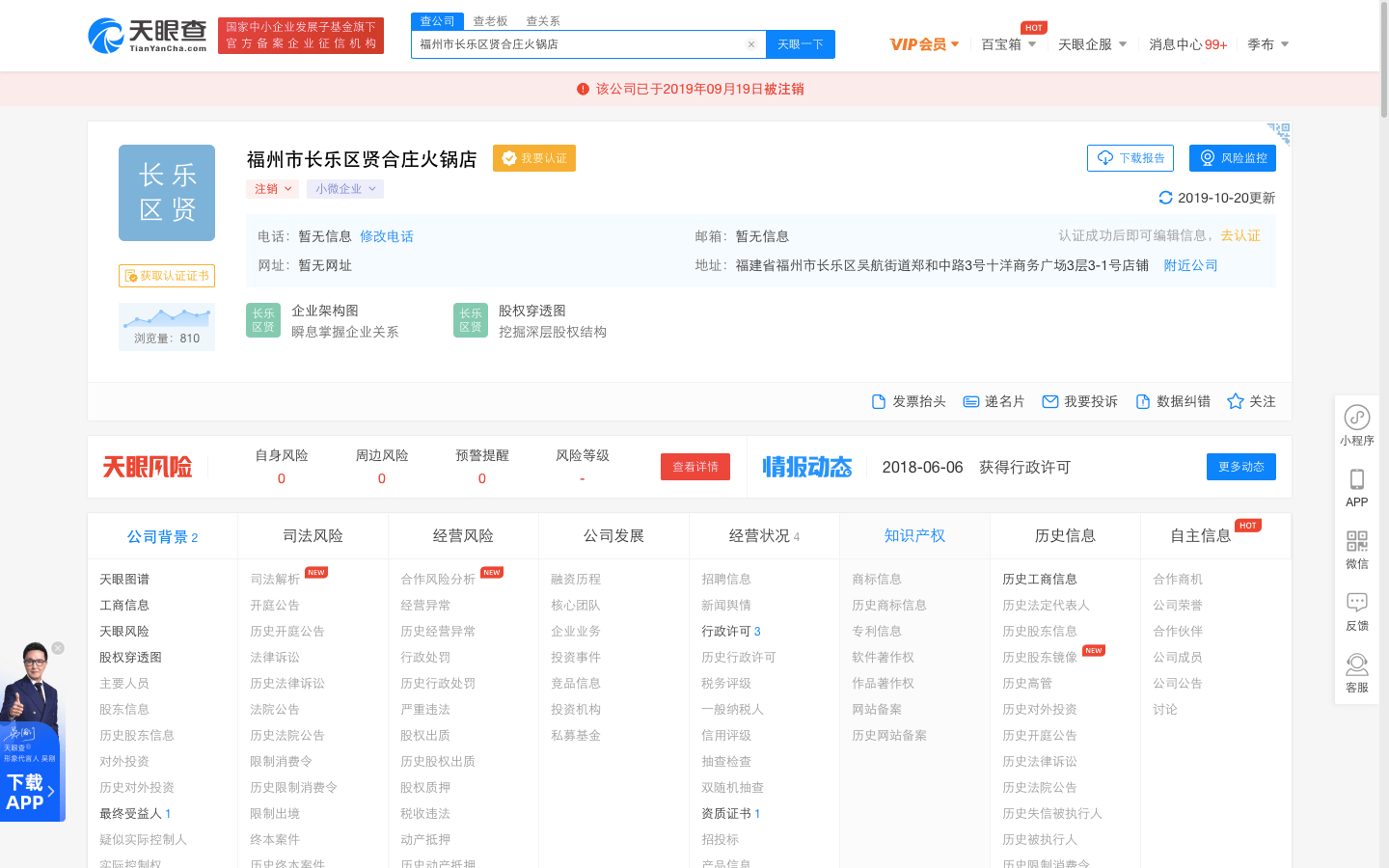Switch to the 查老板 search tab
Screen dimensions: 1389x868
[x=490, y=20]
